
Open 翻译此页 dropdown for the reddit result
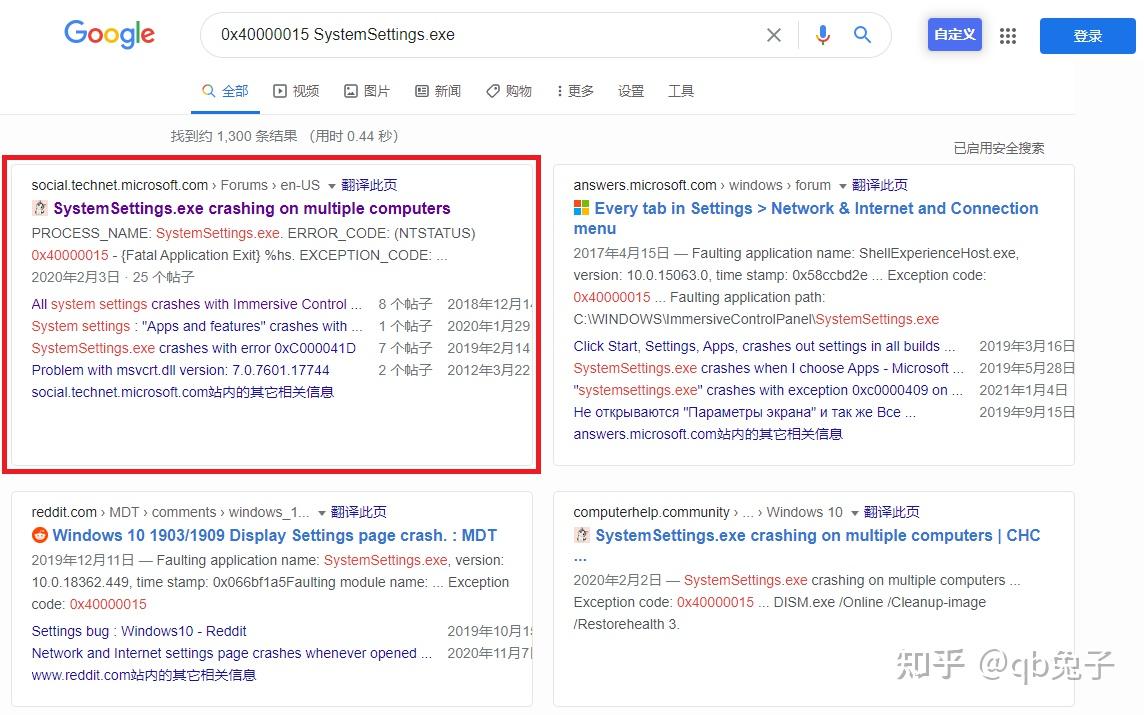pyautogui.click(x=356, y=512)
